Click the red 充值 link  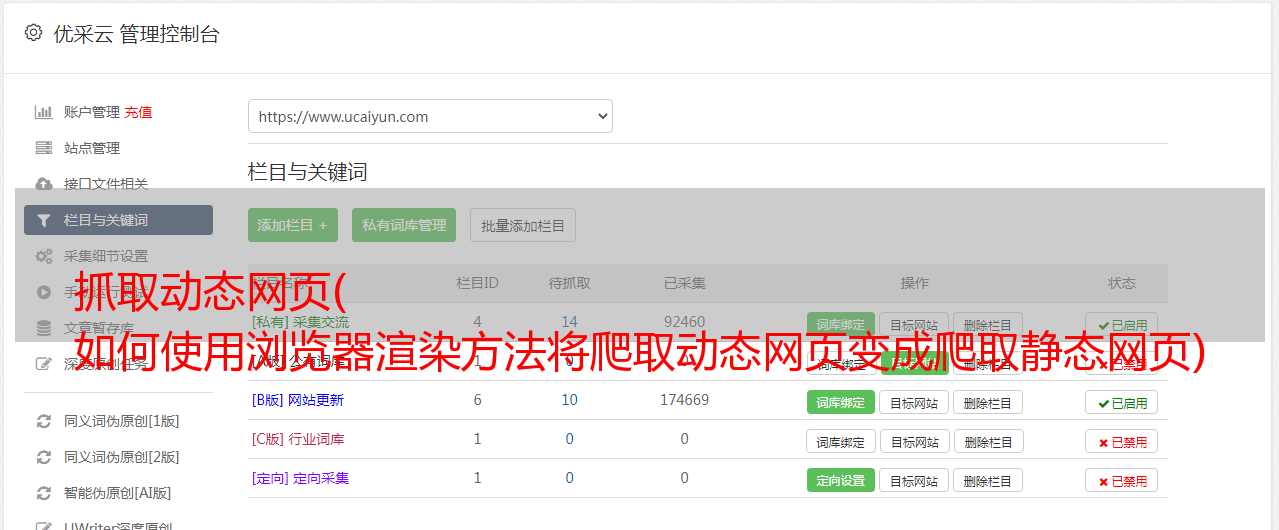pos(139,112)
